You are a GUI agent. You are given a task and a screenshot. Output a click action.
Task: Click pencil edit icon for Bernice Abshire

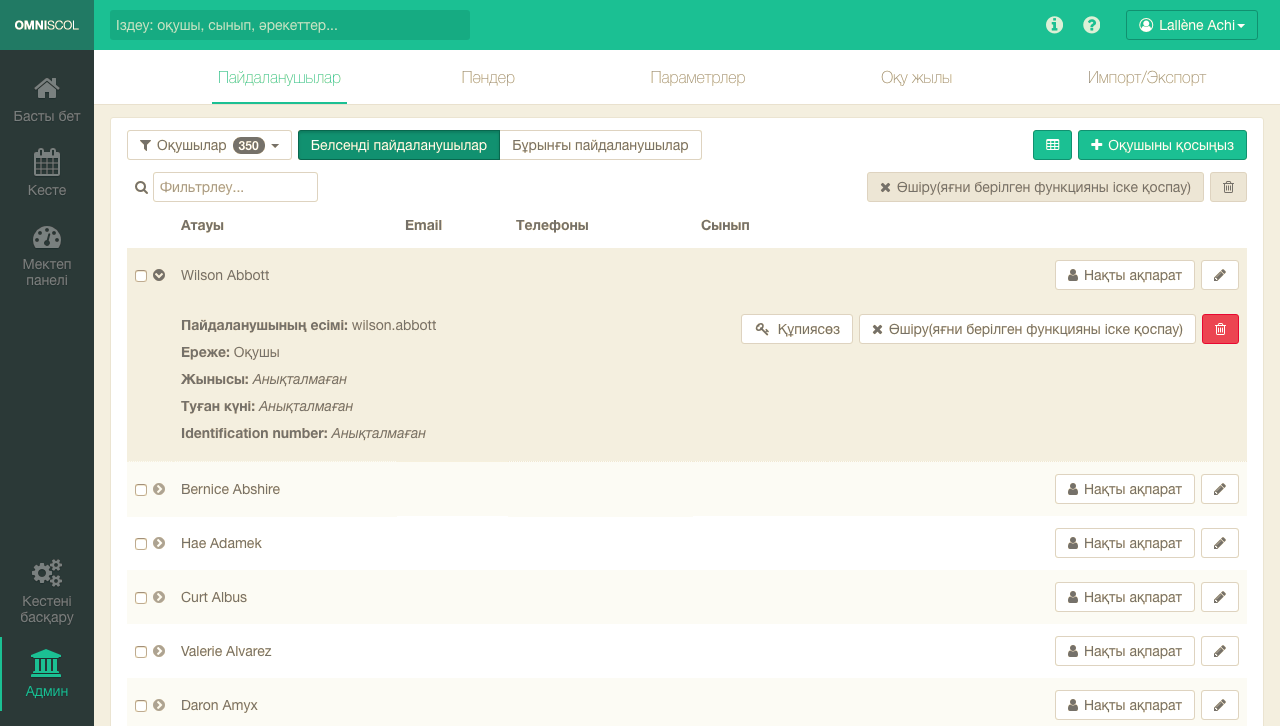(x=1219, y=489)
